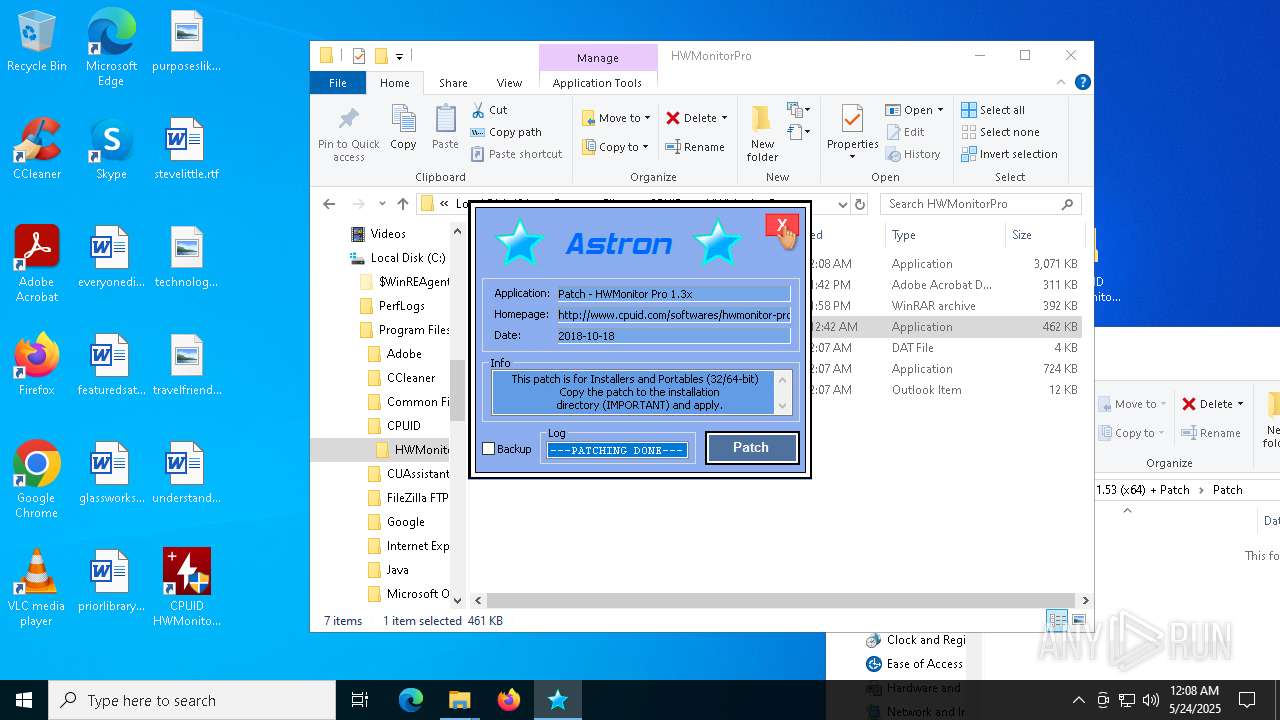1280x720 pixels.
Task: Click the Windows Start button
Action: (24, 700)
